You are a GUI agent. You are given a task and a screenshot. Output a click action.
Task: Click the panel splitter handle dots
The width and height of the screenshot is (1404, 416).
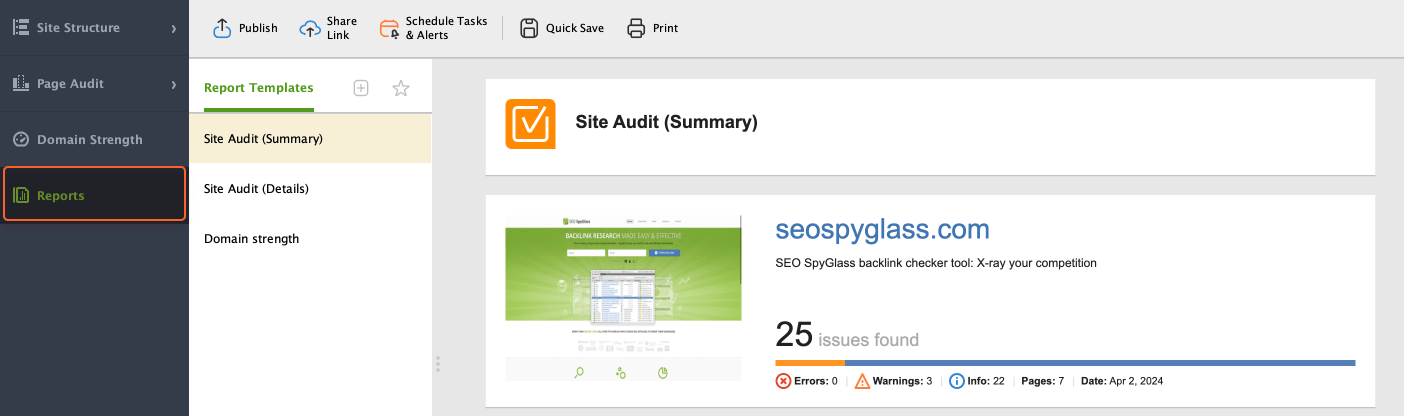click(438, 364)
